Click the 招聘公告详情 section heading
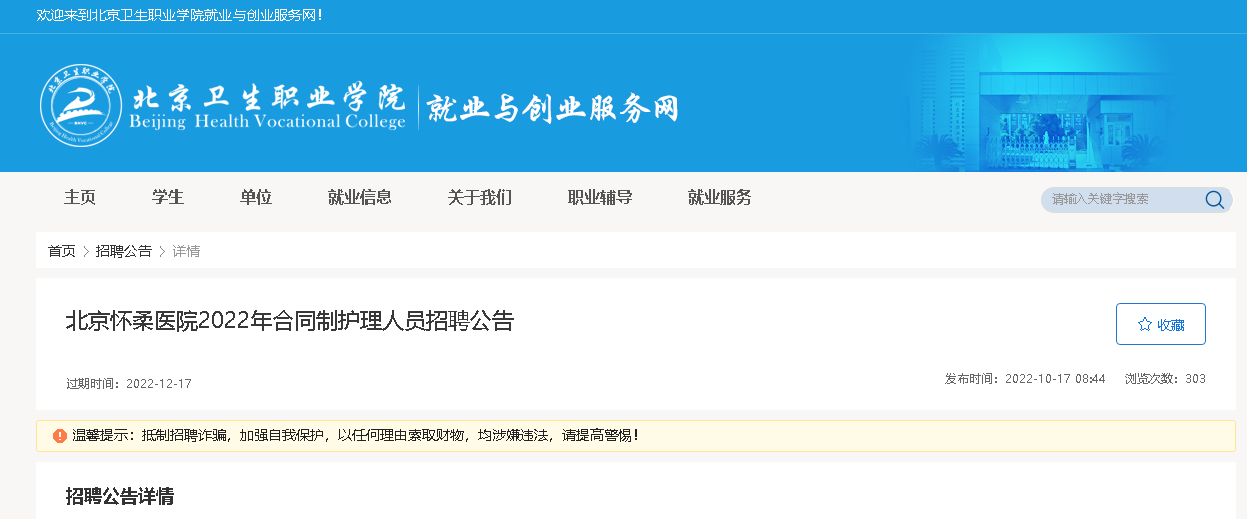The height and width of the screenshot is (519, 1247). click(x=120, y=496)
